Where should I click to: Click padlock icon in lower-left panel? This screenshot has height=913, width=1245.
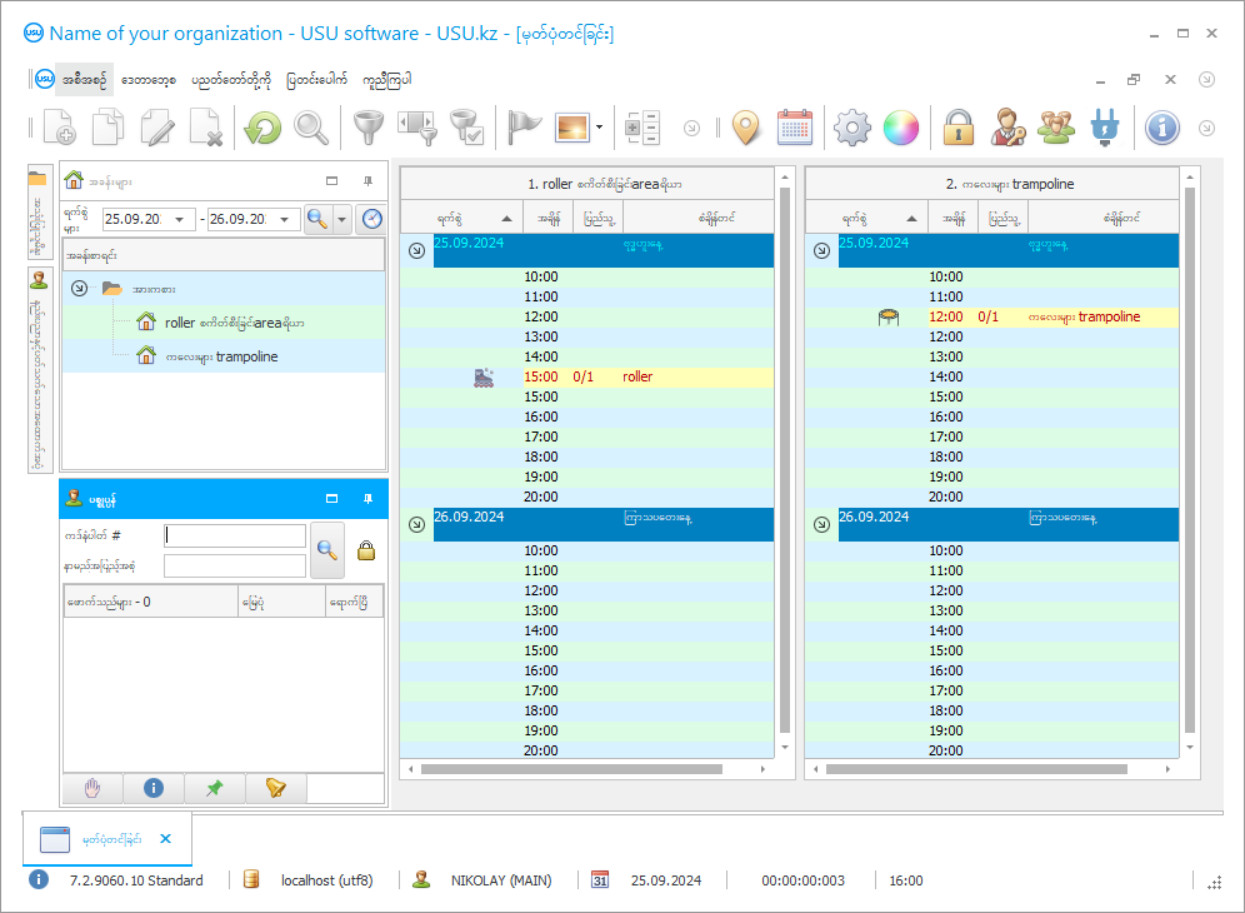[366, 551]
